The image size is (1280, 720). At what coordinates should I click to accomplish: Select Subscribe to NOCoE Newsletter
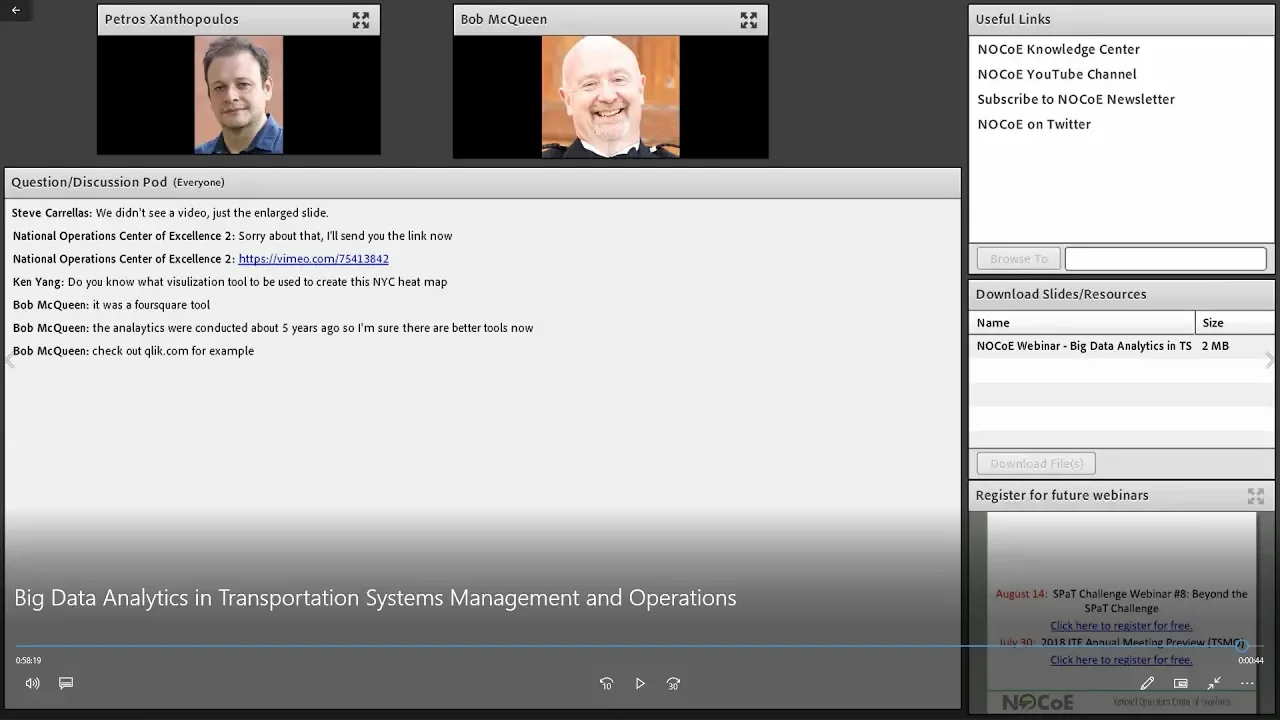[x=1075, y=99]
